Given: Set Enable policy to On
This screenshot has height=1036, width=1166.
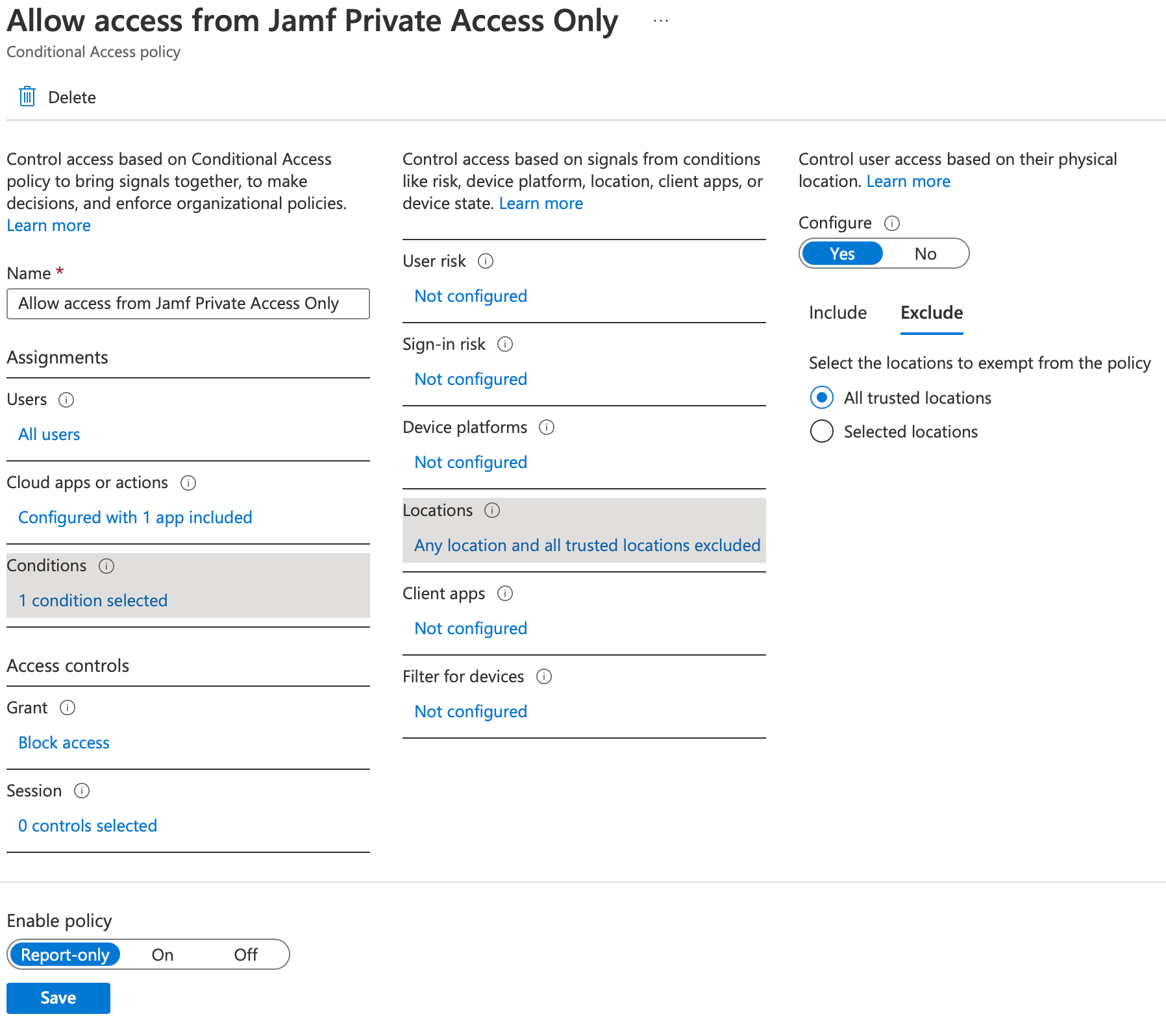Looking at the screenshot, I should pos(162,954).
